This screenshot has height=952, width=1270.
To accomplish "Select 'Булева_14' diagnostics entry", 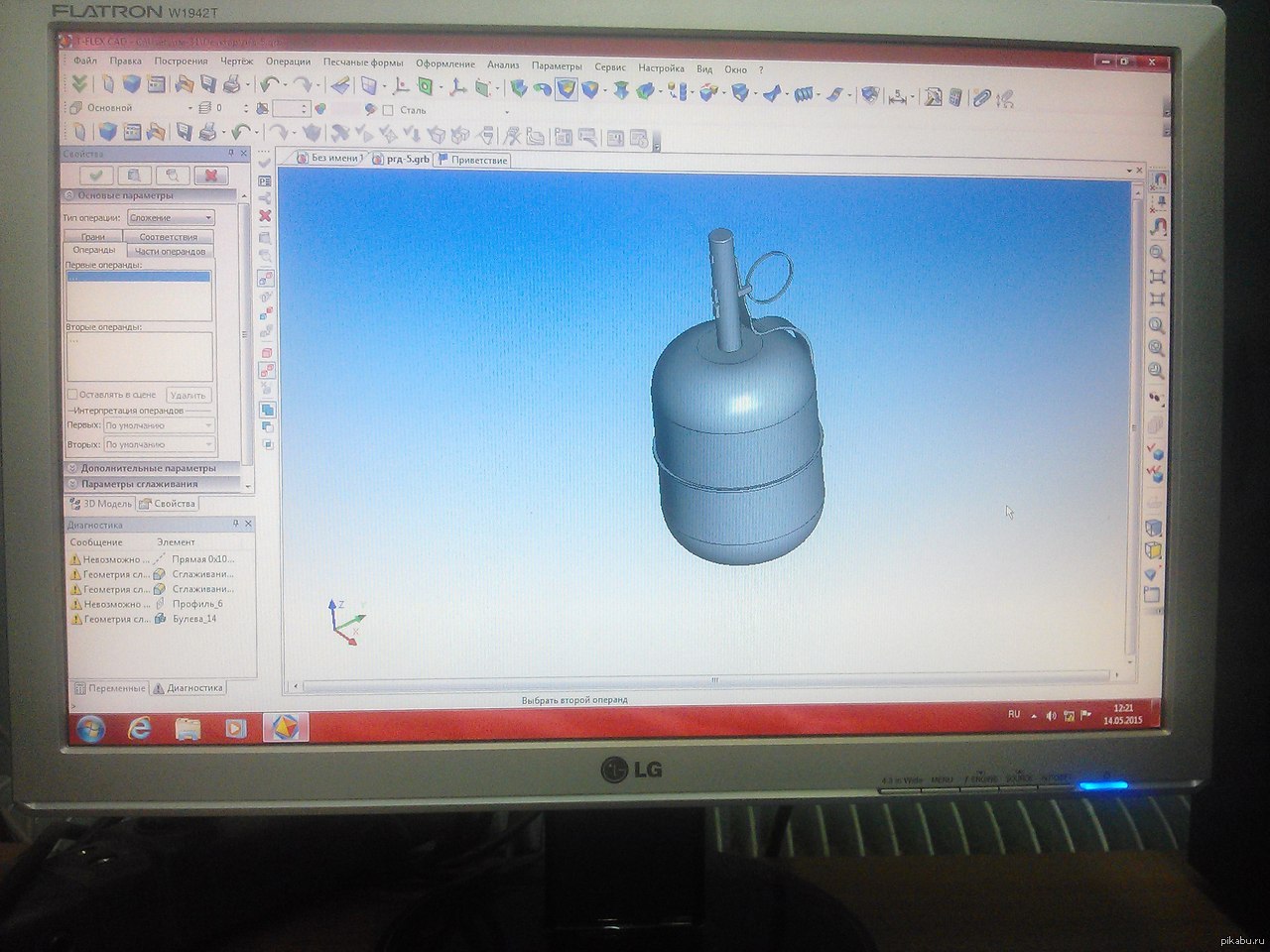I will tap(193, 619).
